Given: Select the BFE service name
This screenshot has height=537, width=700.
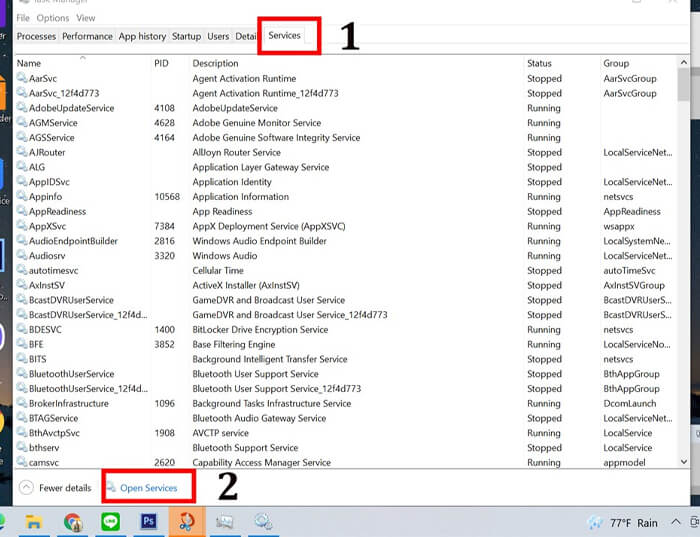Looking at the screenshot, I should tap(36, 344).
